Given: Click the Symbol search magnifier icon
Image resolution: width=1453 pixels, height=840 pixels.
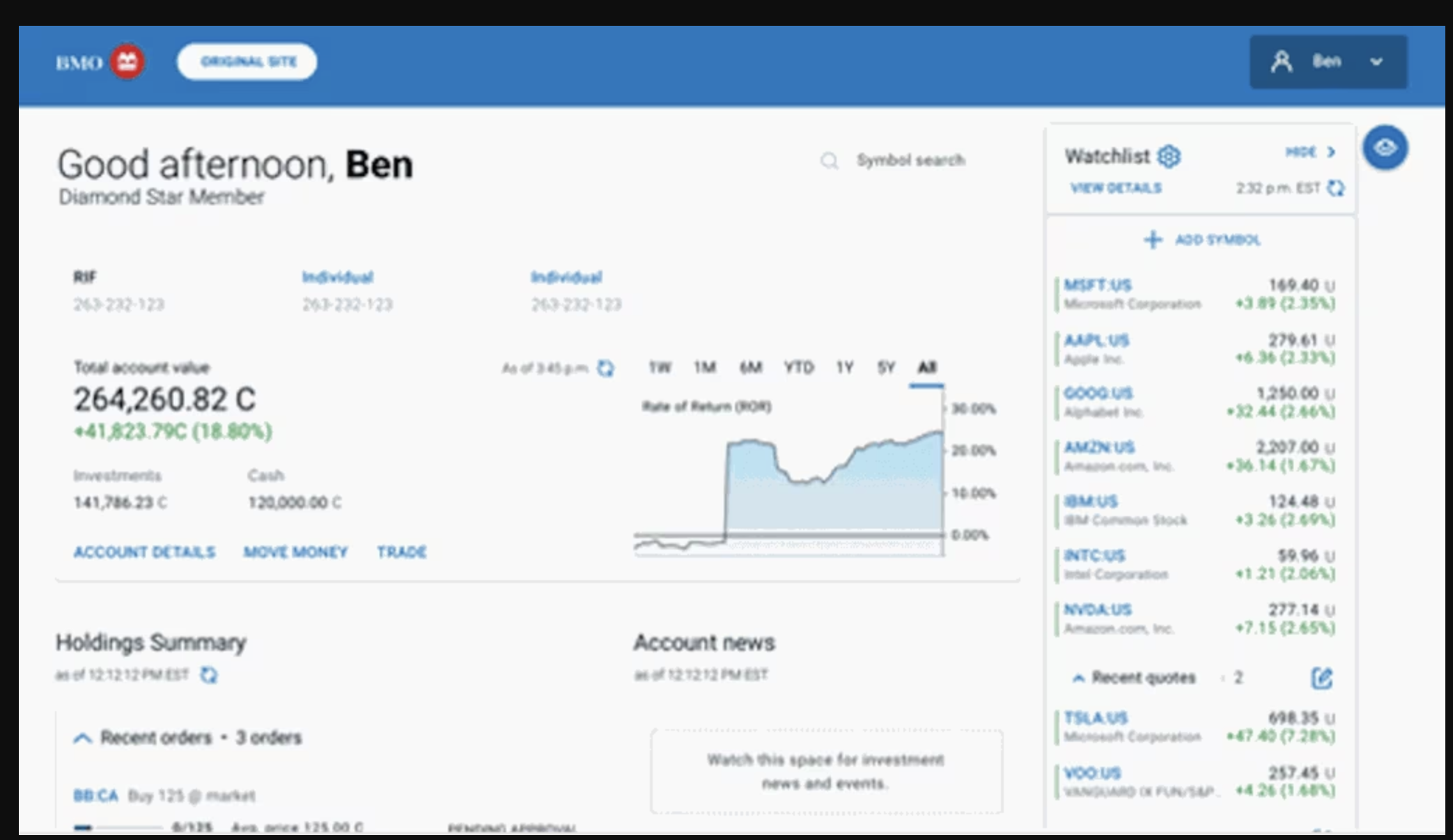Looking at the screenshot, I should click(x=829, y=161).
